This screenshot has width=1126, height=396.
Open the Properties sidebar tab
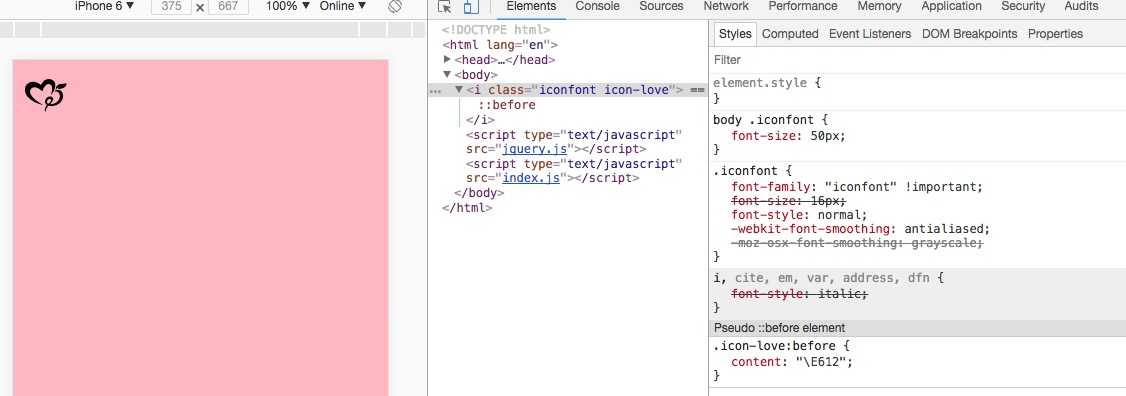(x=1055, y=34)
